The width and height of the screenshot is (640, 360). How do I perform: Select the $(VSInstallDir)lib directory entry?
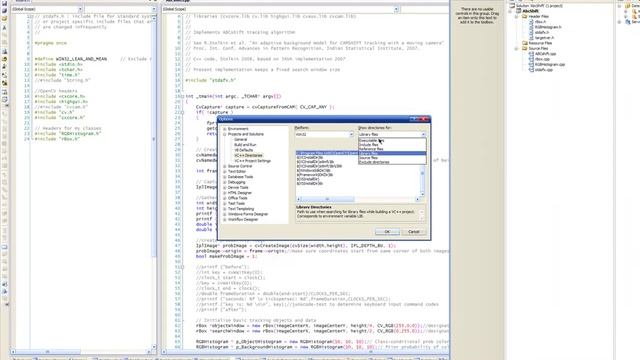[x=310, y=184]
